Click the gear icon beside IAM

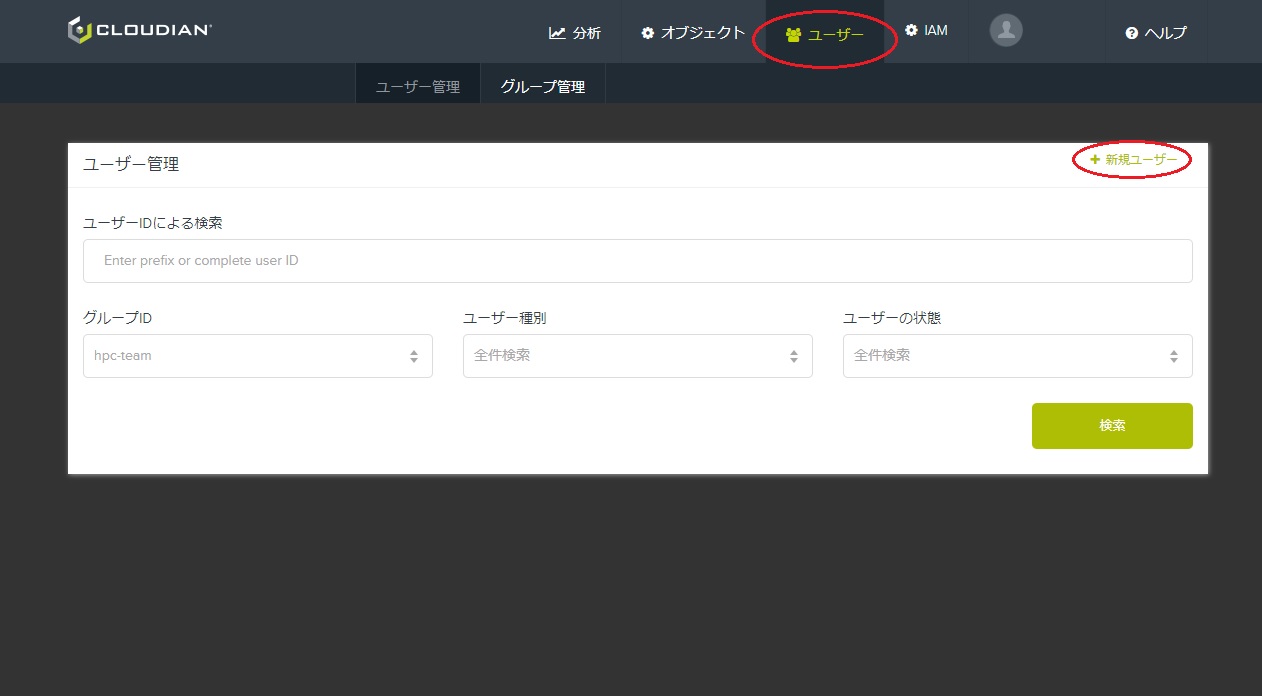pos(911,31)
